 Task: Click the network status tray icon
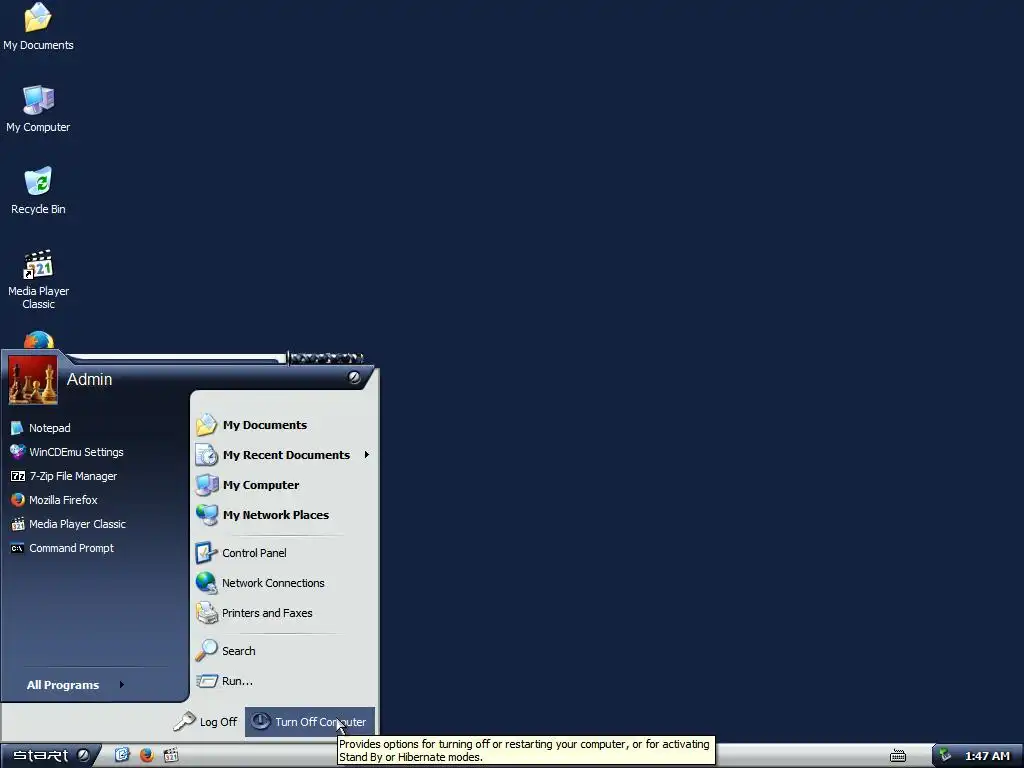pos(945,755)
